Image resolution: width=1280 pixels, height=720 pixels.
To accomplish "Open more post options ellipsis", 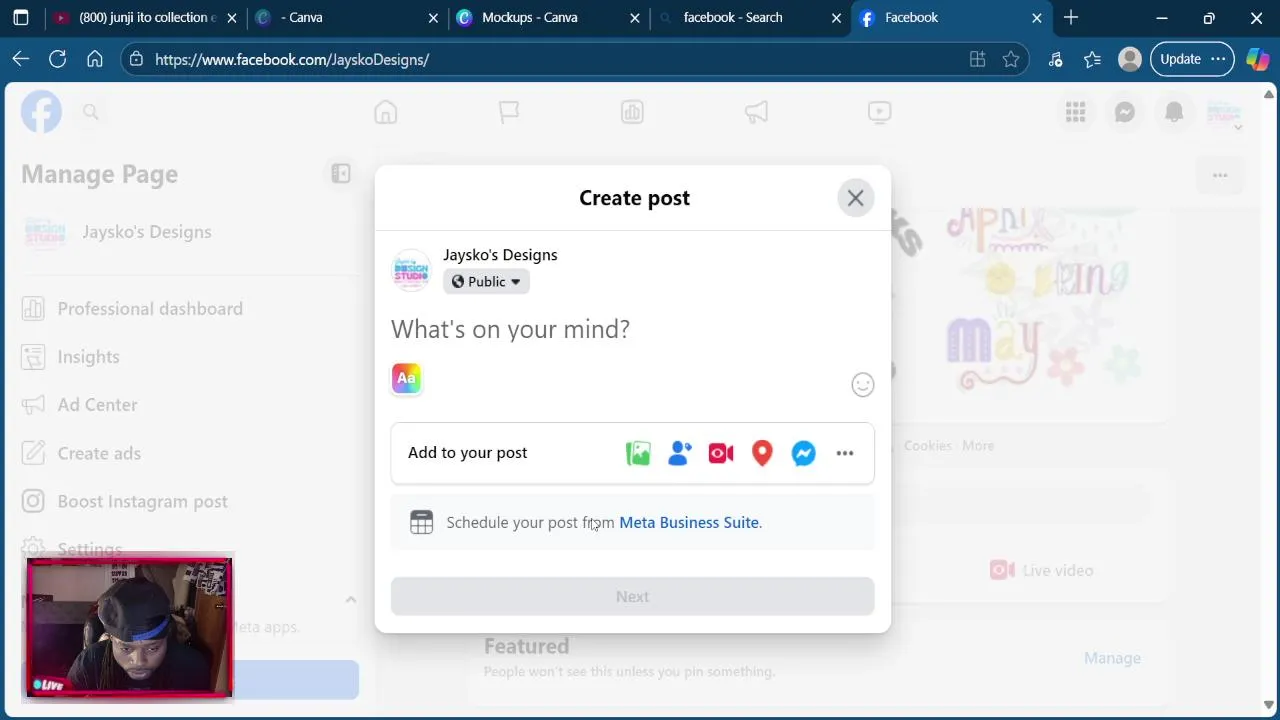I will (845, 453).
